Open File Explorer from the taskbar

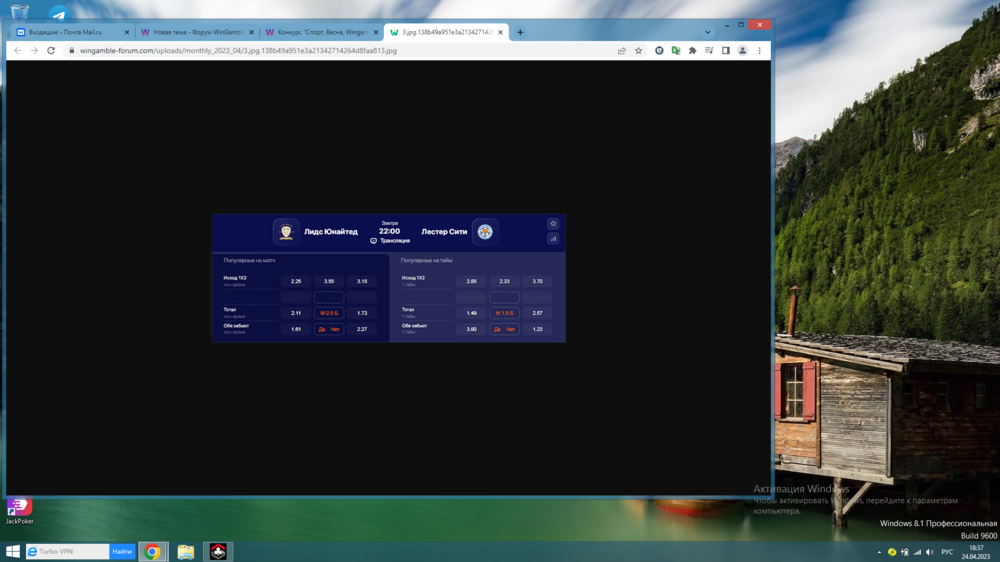tap(186, 551)
